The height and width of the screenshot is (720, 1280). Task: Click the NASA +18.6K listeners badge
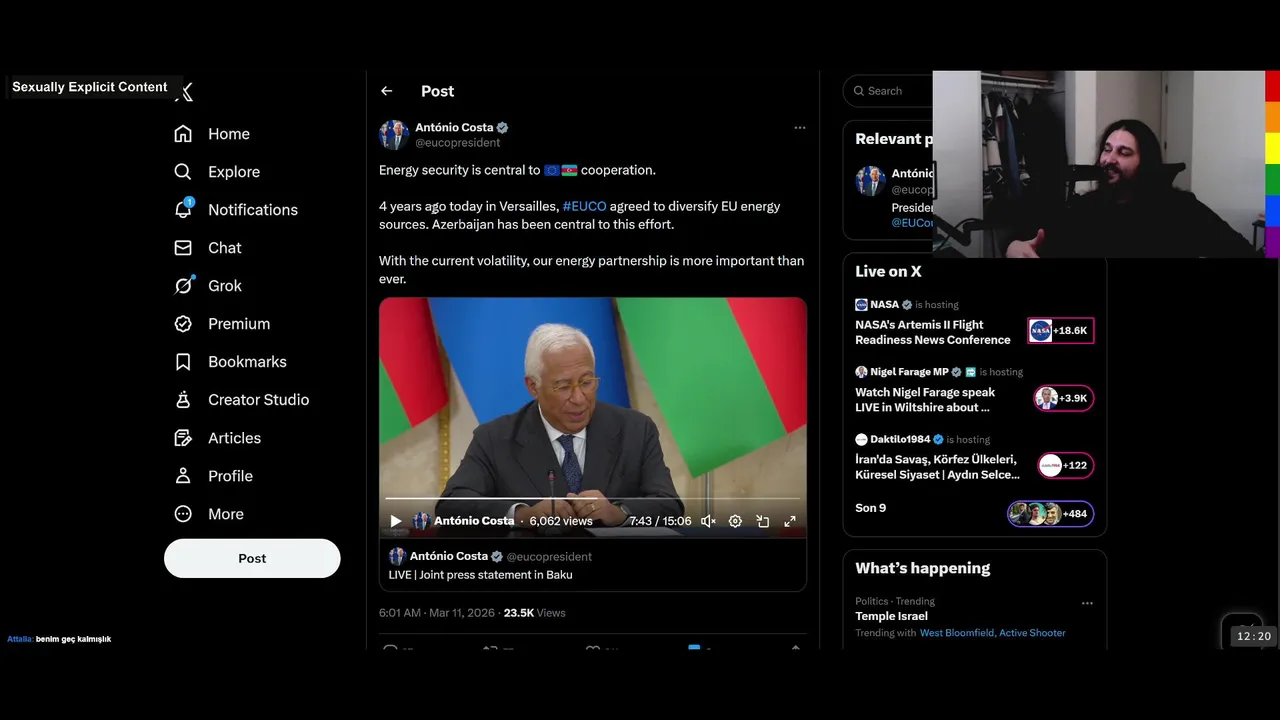point(1061,331)
